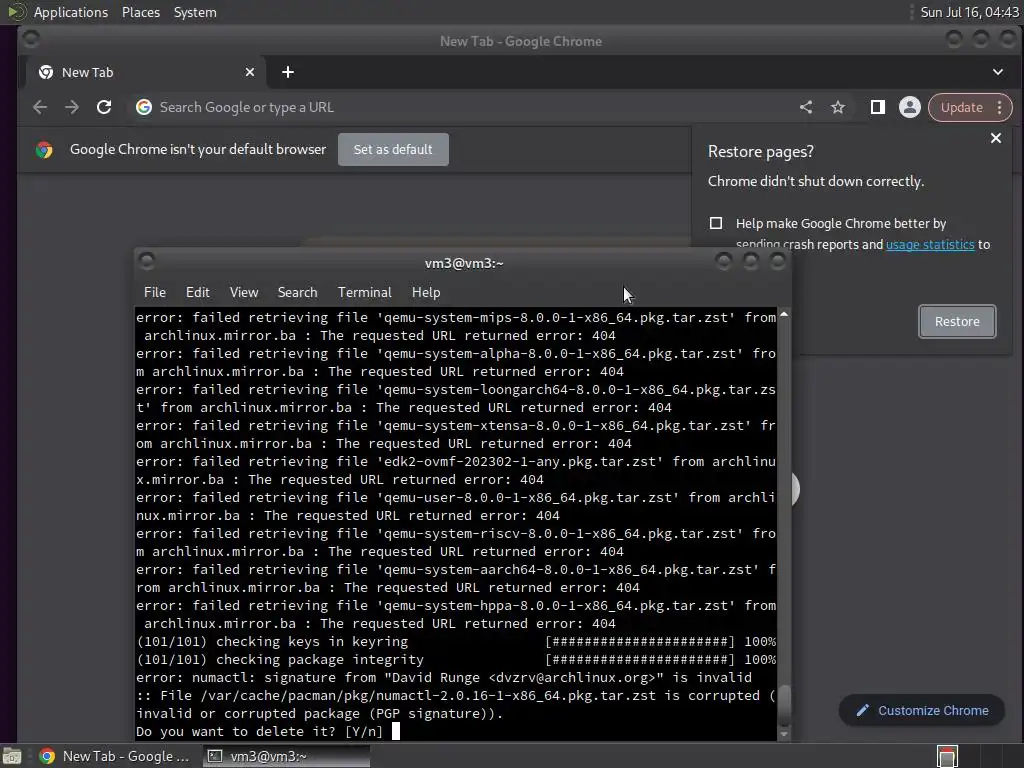
Task: Share this page icon in Chrome
Action: click(806, 107)
